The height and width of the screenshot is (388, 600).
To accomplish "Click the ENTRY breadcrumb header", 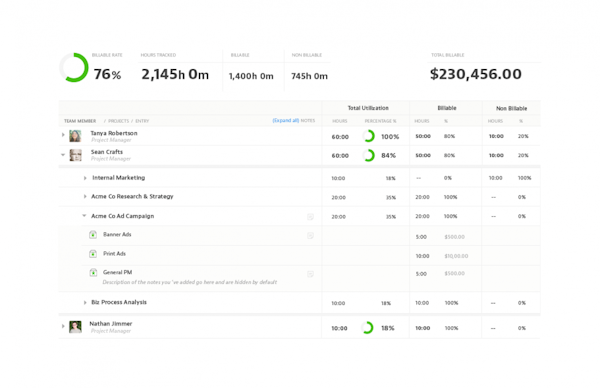I will click(142, 121).
